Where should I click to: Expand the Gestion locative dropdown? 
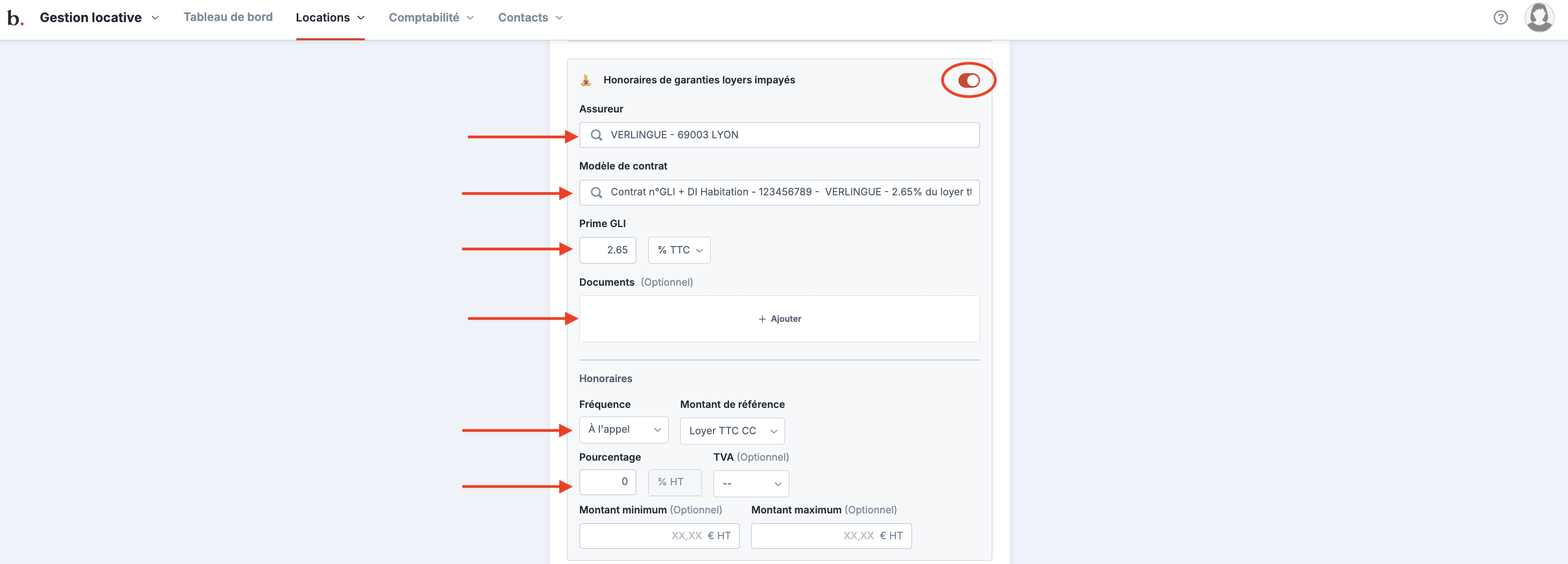[99, 18]
